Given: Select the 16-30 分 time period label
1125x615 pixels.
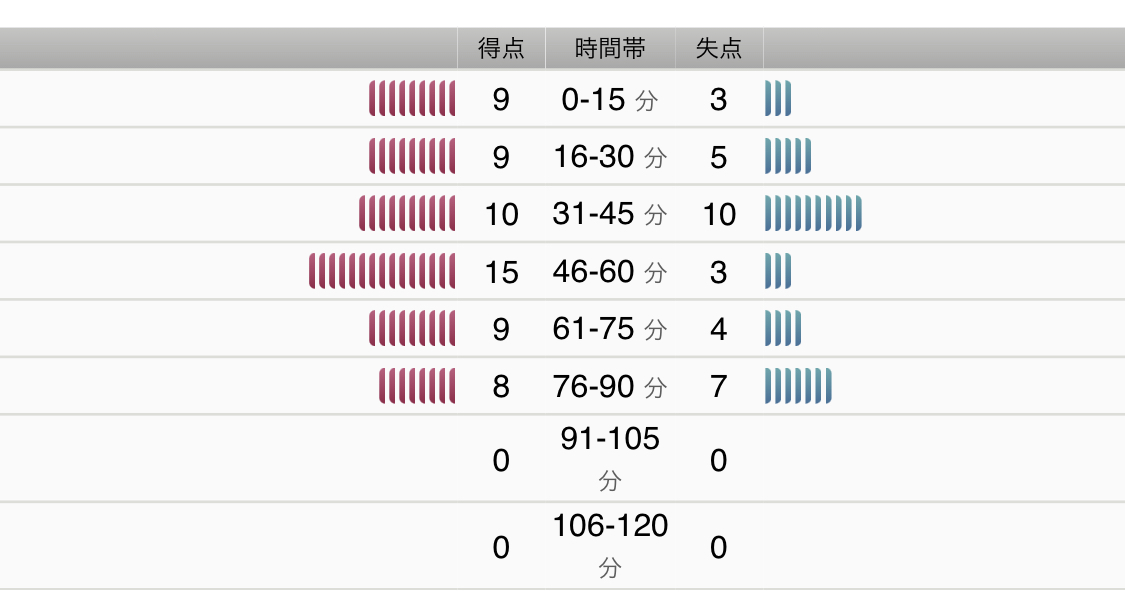Looking at the screenshot, I should click(x=610, y=157).
